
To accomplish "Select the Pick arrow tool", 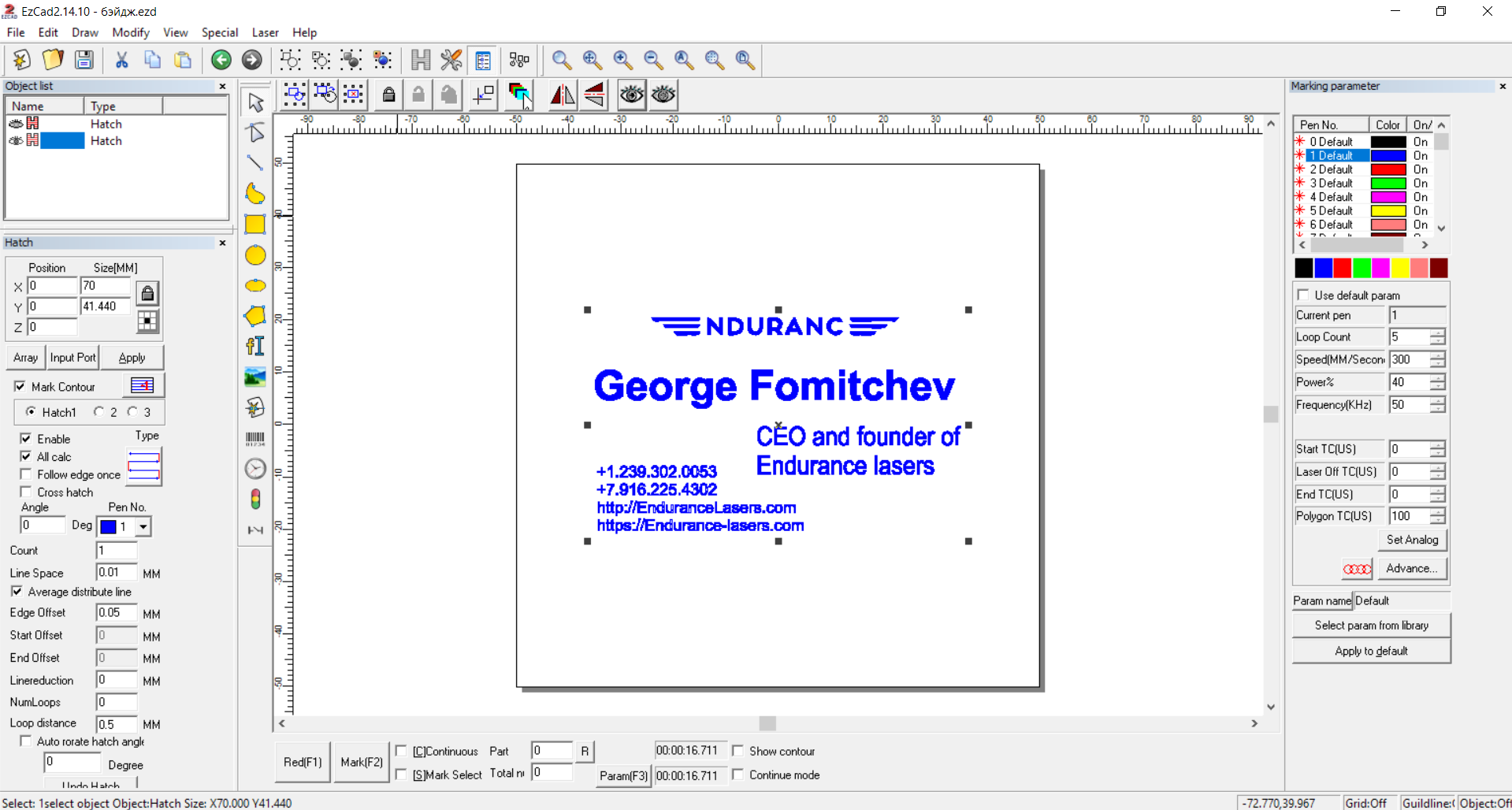I will (x=255, y=102).
